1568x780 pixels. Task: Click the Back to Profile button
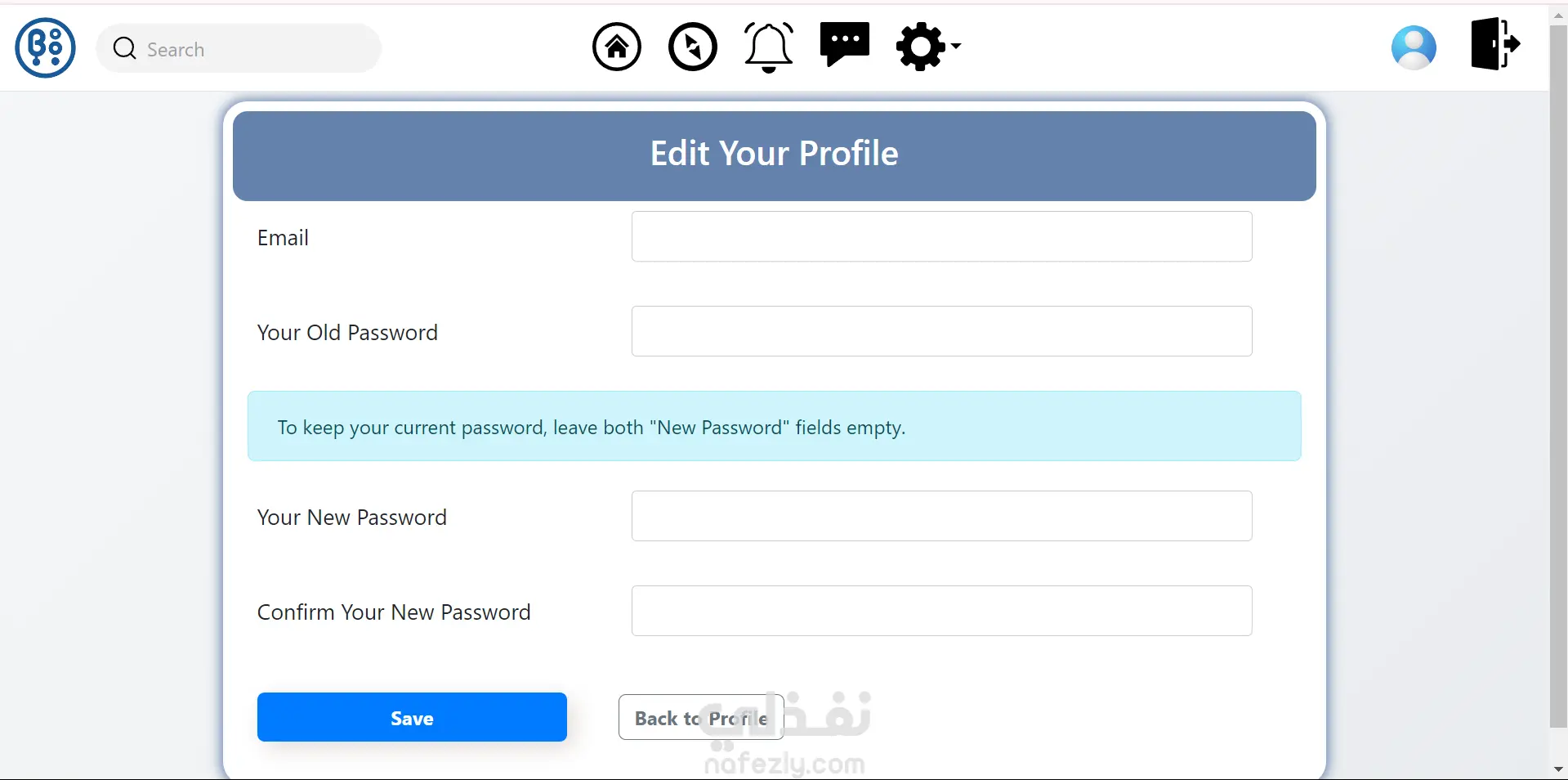[x=700, y=718]
